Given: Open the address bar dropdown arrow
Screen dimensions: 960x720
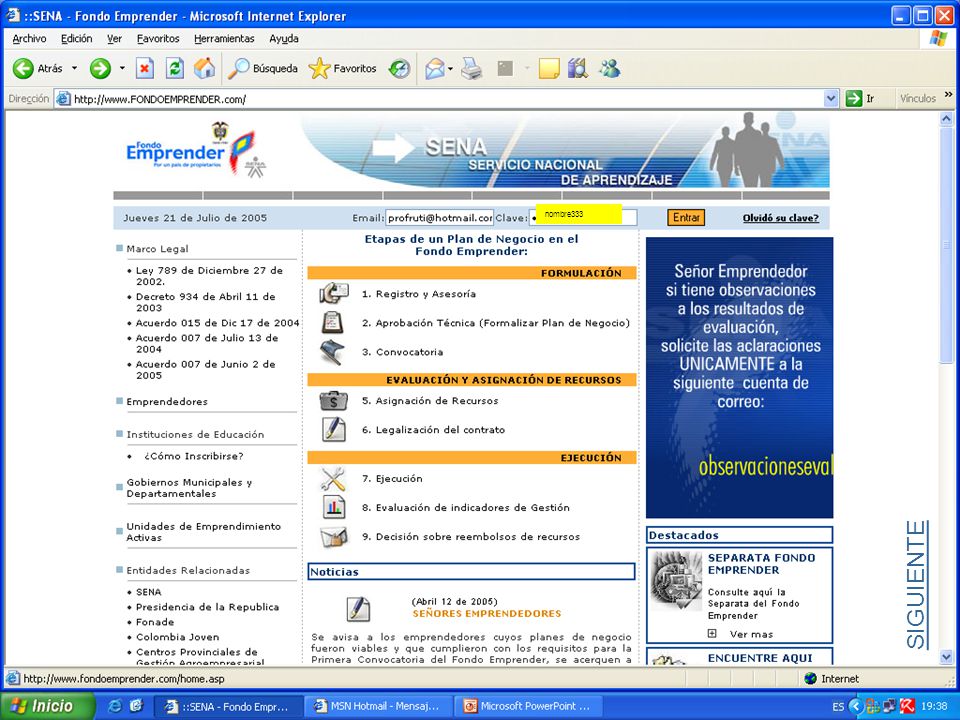Looking at the screenshot, I should point(831,99).
